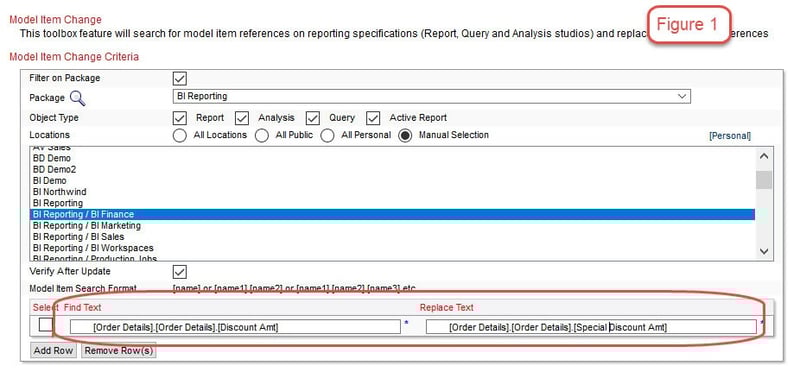This screenshot has width=800, height=372.
Task: Open the [Personal] link
Action: [730, 136]
